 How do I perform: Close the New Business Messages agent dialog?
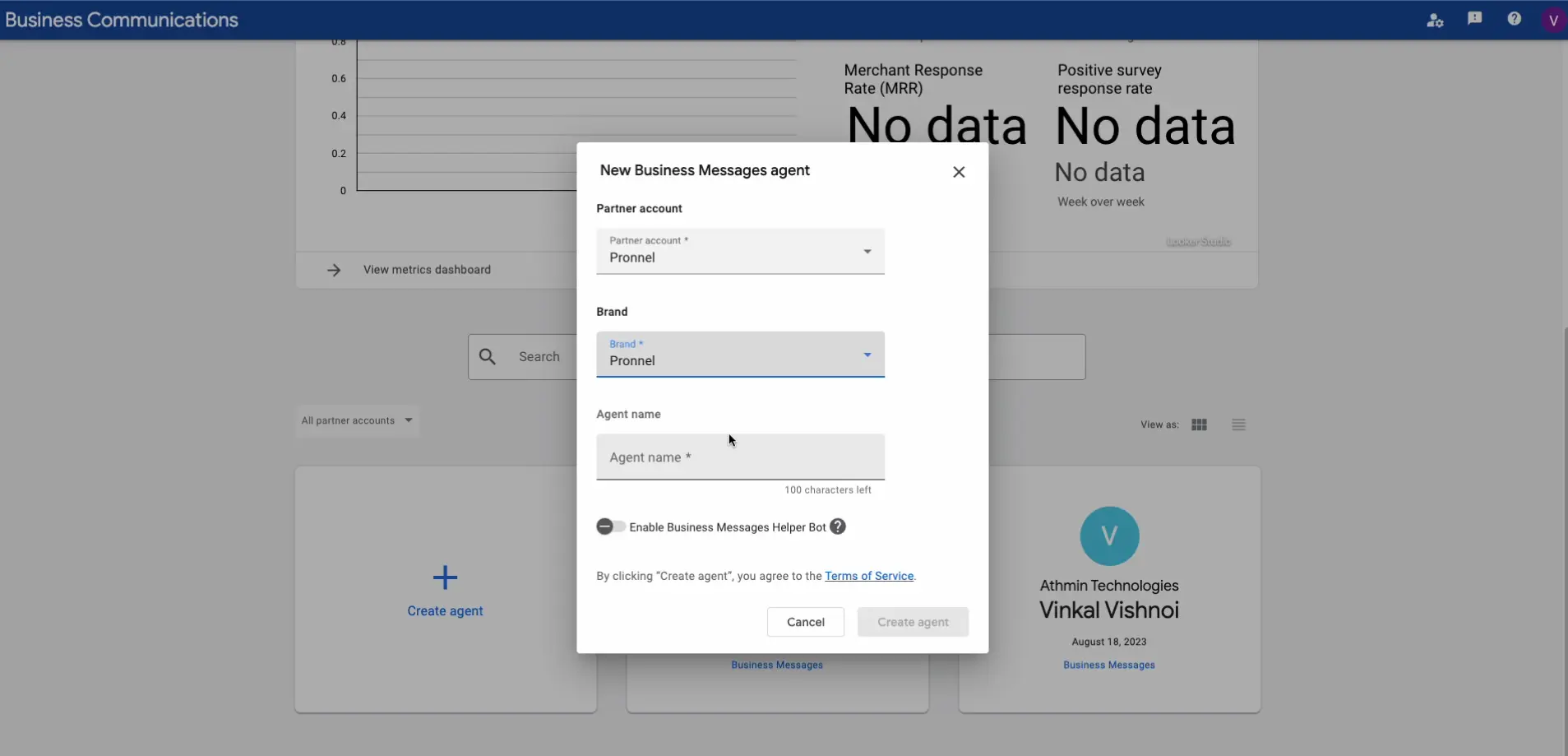(x=959, y=172)
